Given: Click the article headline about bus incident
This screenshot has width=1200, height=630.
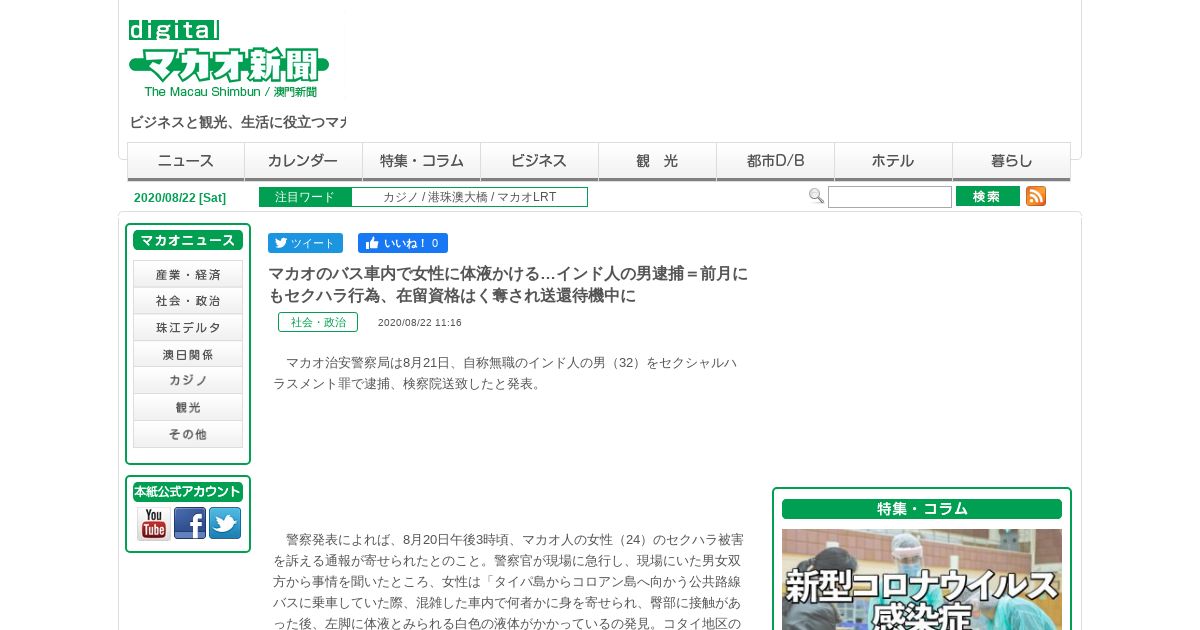Looking at the screenshot, I should 508,285.
